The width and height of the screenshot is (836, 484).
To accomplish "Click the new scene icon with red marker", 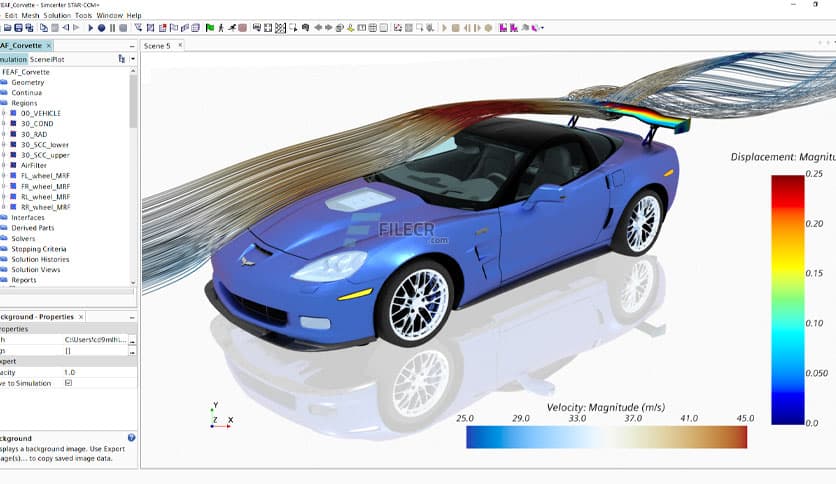I will (x=162, y=28).
